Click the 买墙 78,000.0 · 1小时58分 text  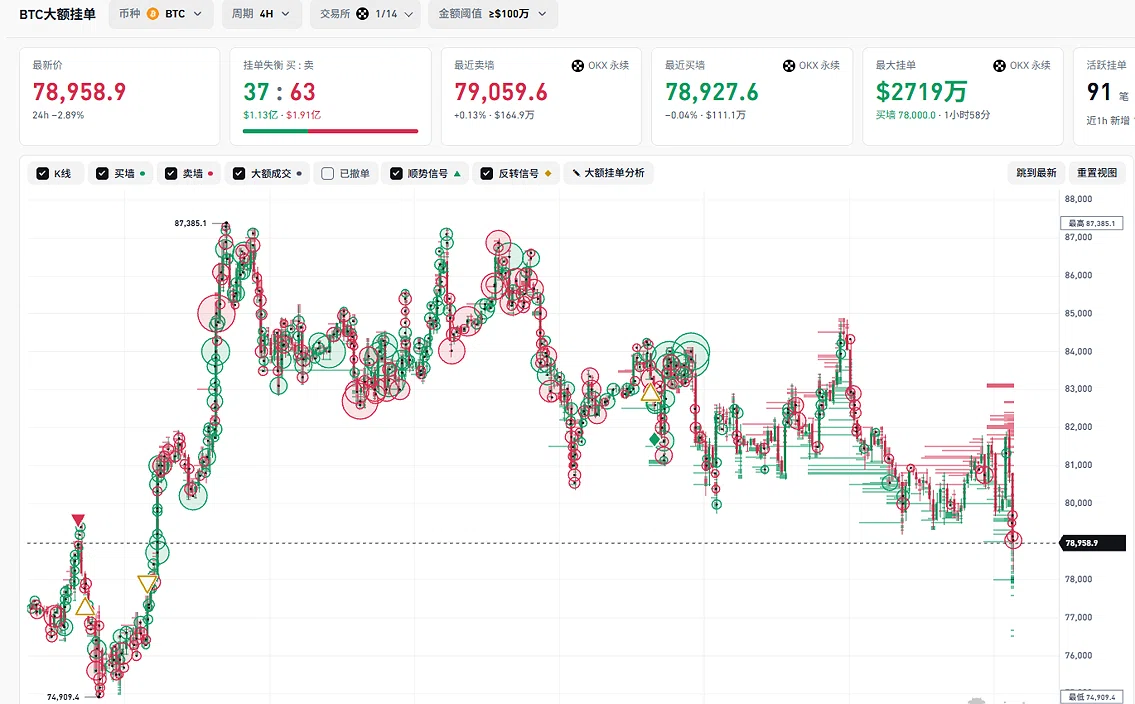(x=933, y=115)
